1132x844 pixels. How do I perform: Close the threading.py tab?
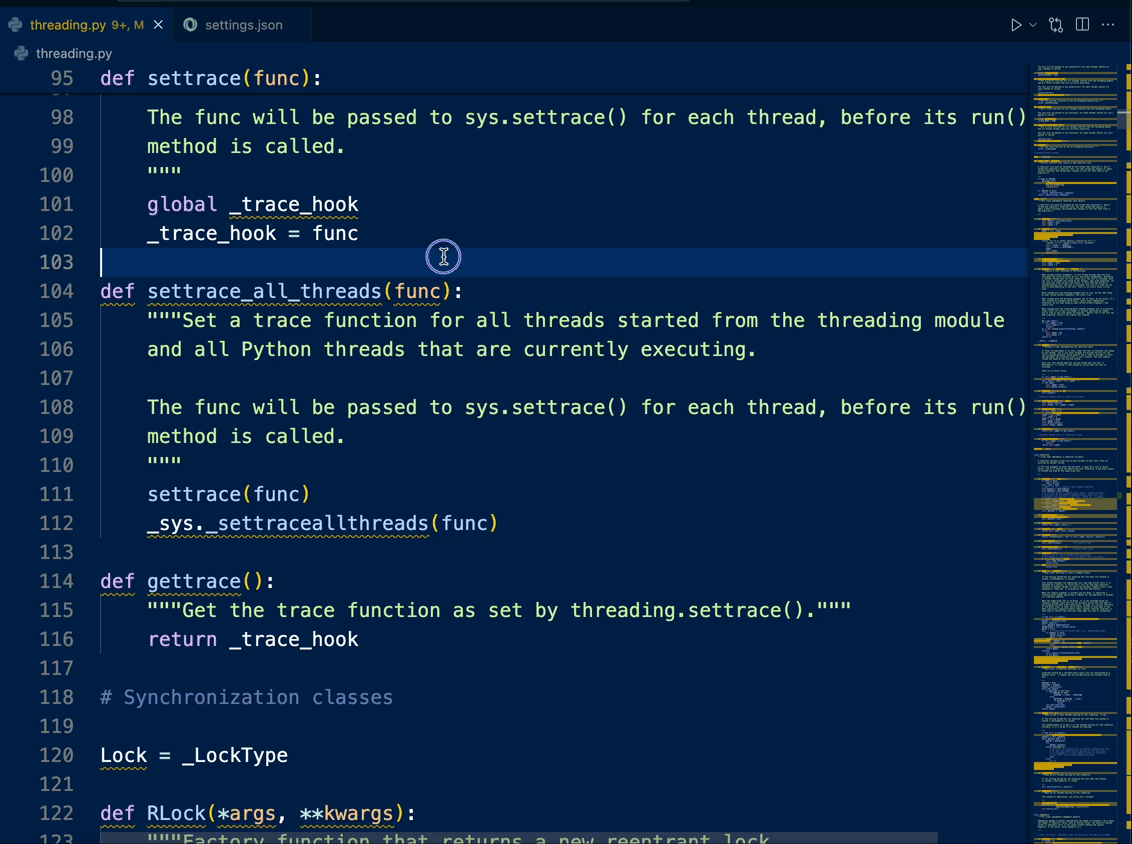pos(158,25)
